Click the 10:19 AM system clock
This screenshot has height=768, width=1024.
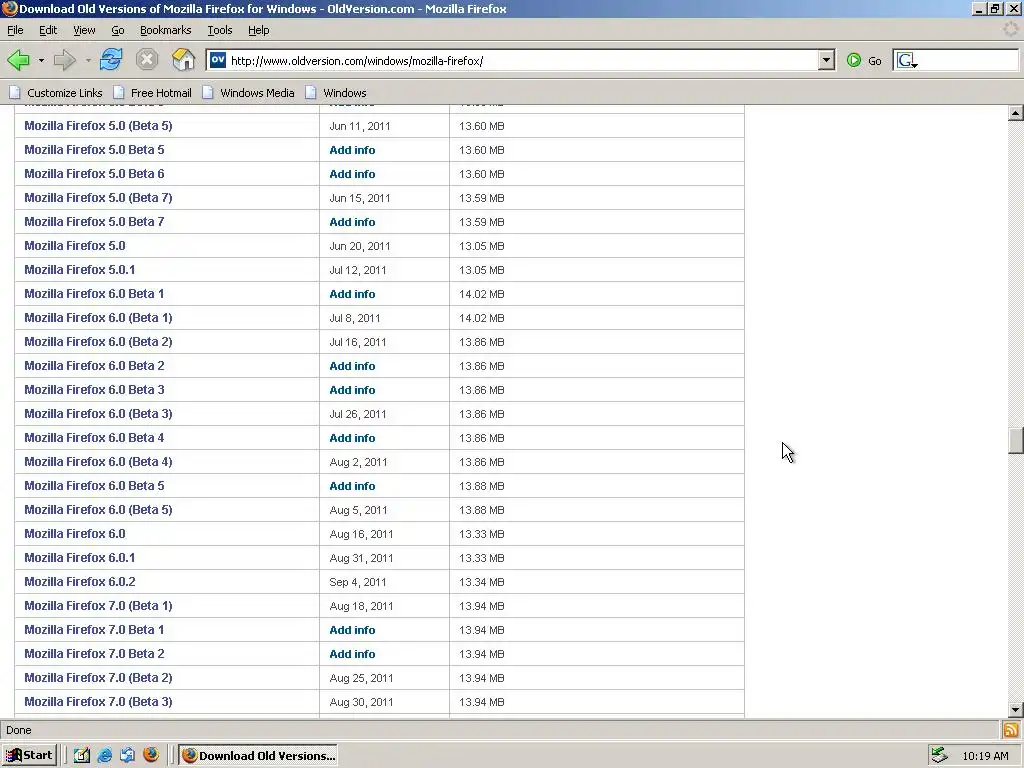985,756
